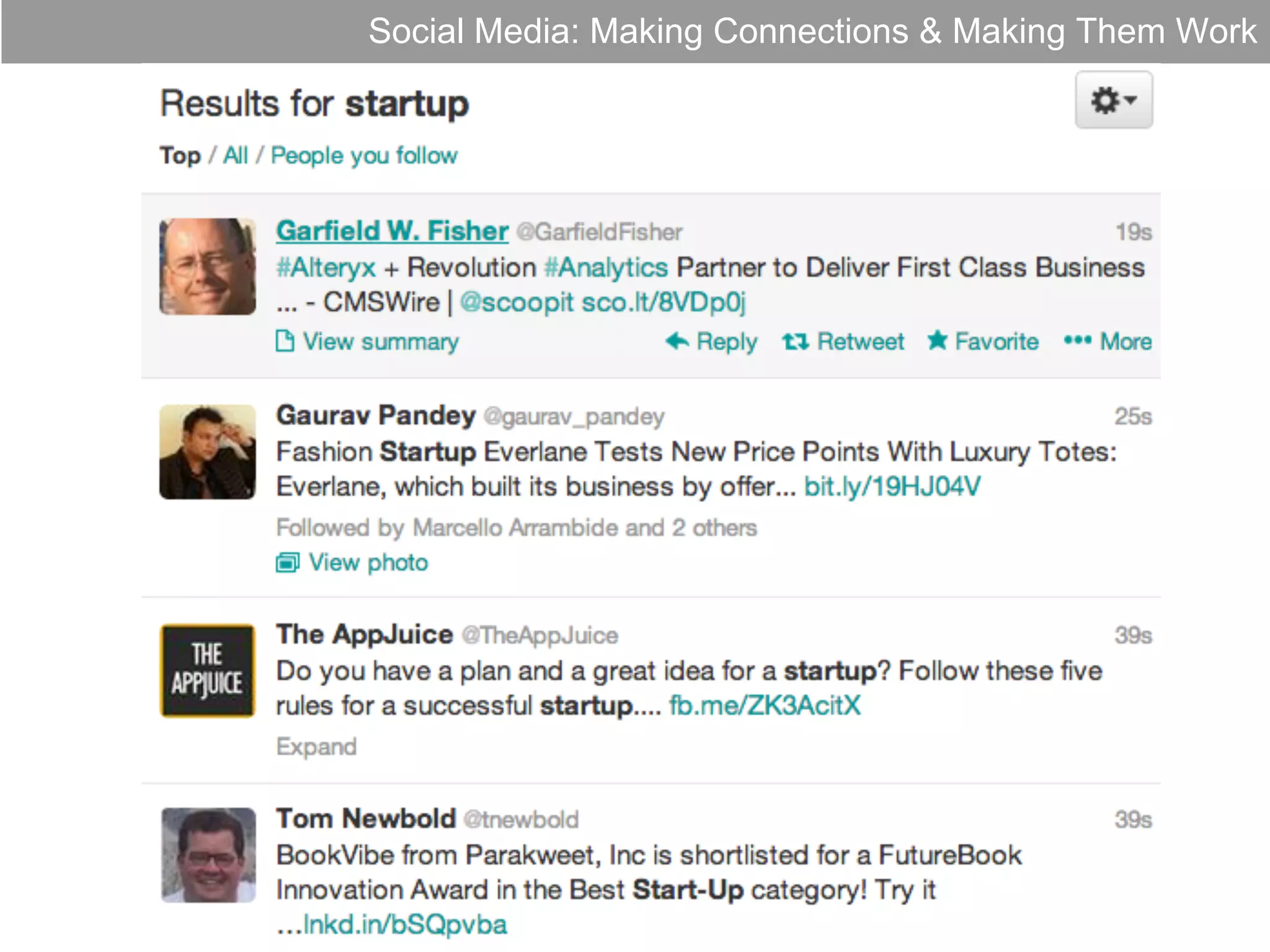Click the View summary document icon

[285, 341]
